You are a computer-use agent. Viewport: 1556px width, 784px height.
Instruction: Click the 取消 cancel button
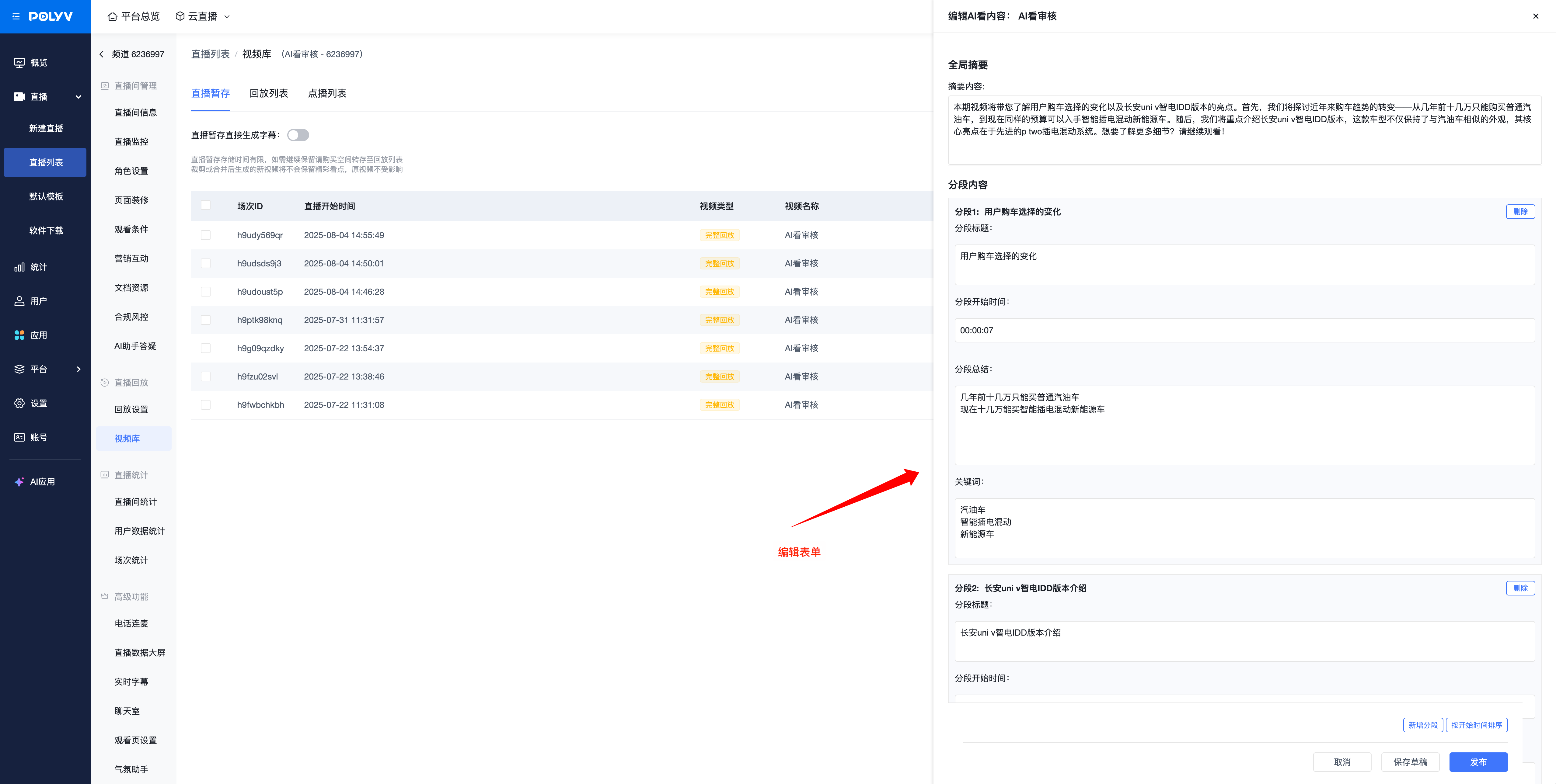click(1342, 762)
